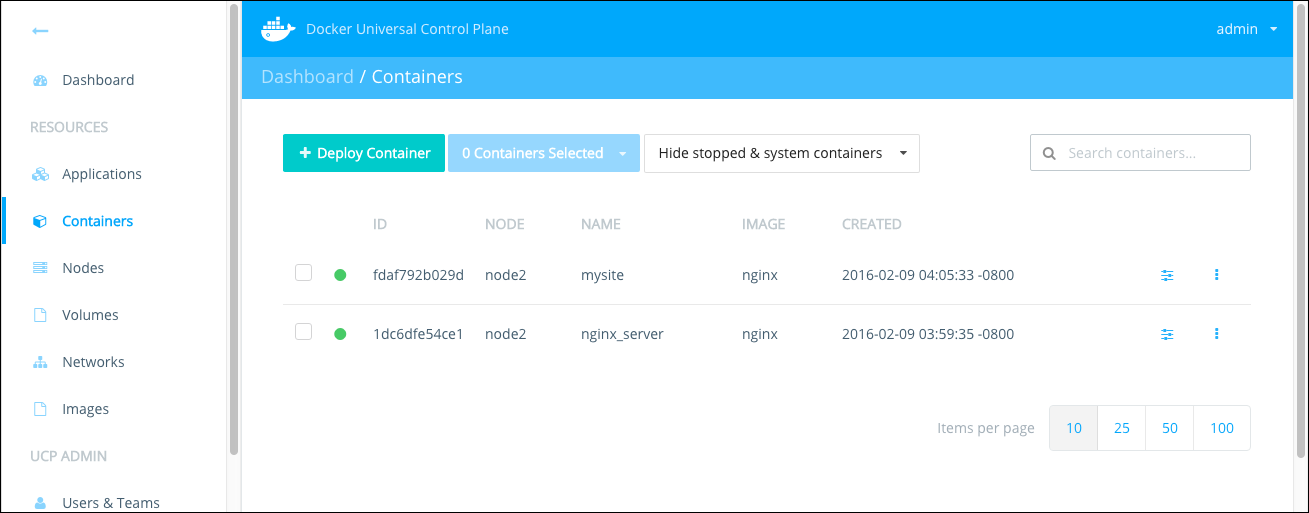Set items per page to 25
Image resolution: width=1309 pixels, height=513 pixels.
pos(1122,428)
